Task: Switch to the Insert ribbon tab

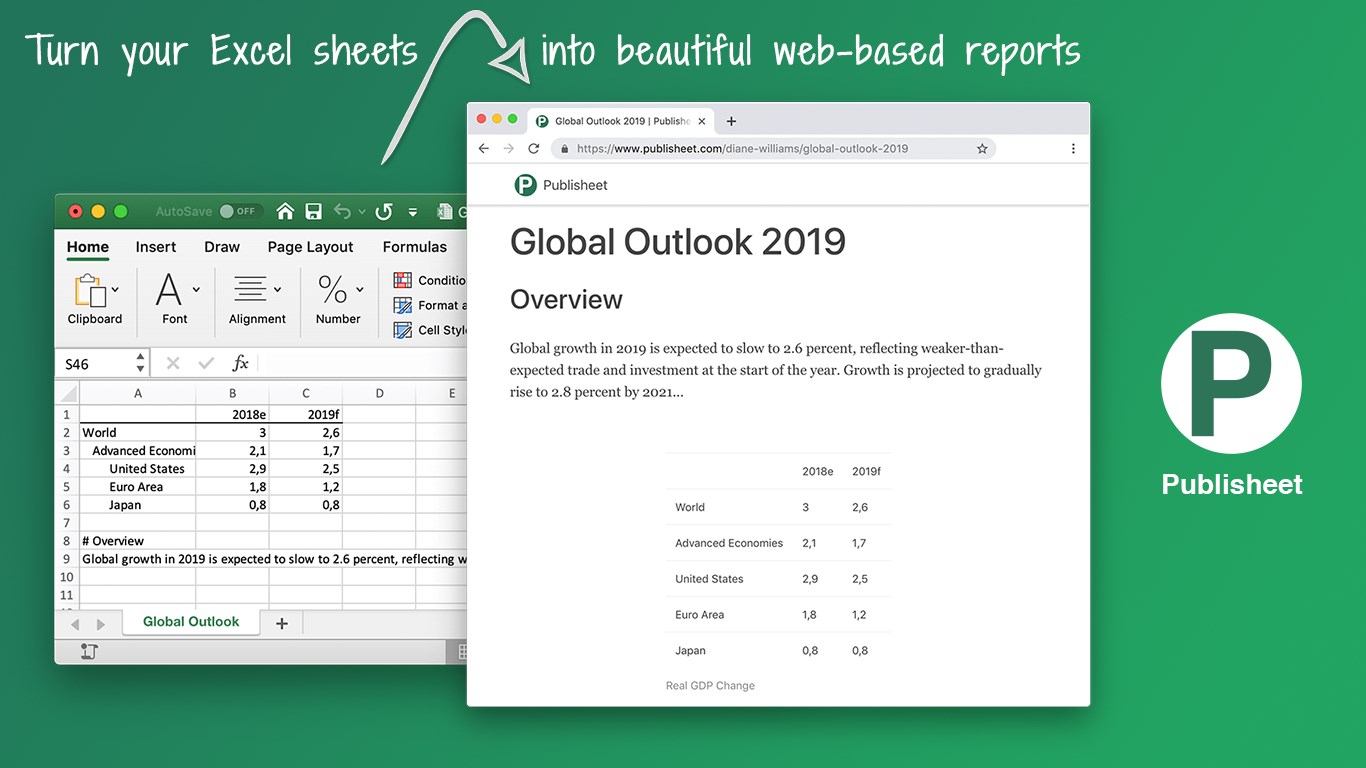Action: [x=156, y=247]
